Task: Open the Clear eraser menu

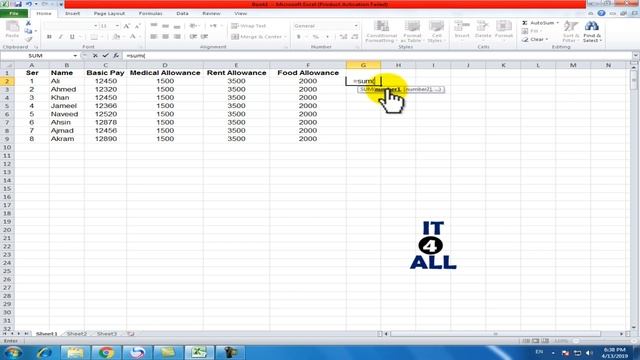Action: [535, 40]
